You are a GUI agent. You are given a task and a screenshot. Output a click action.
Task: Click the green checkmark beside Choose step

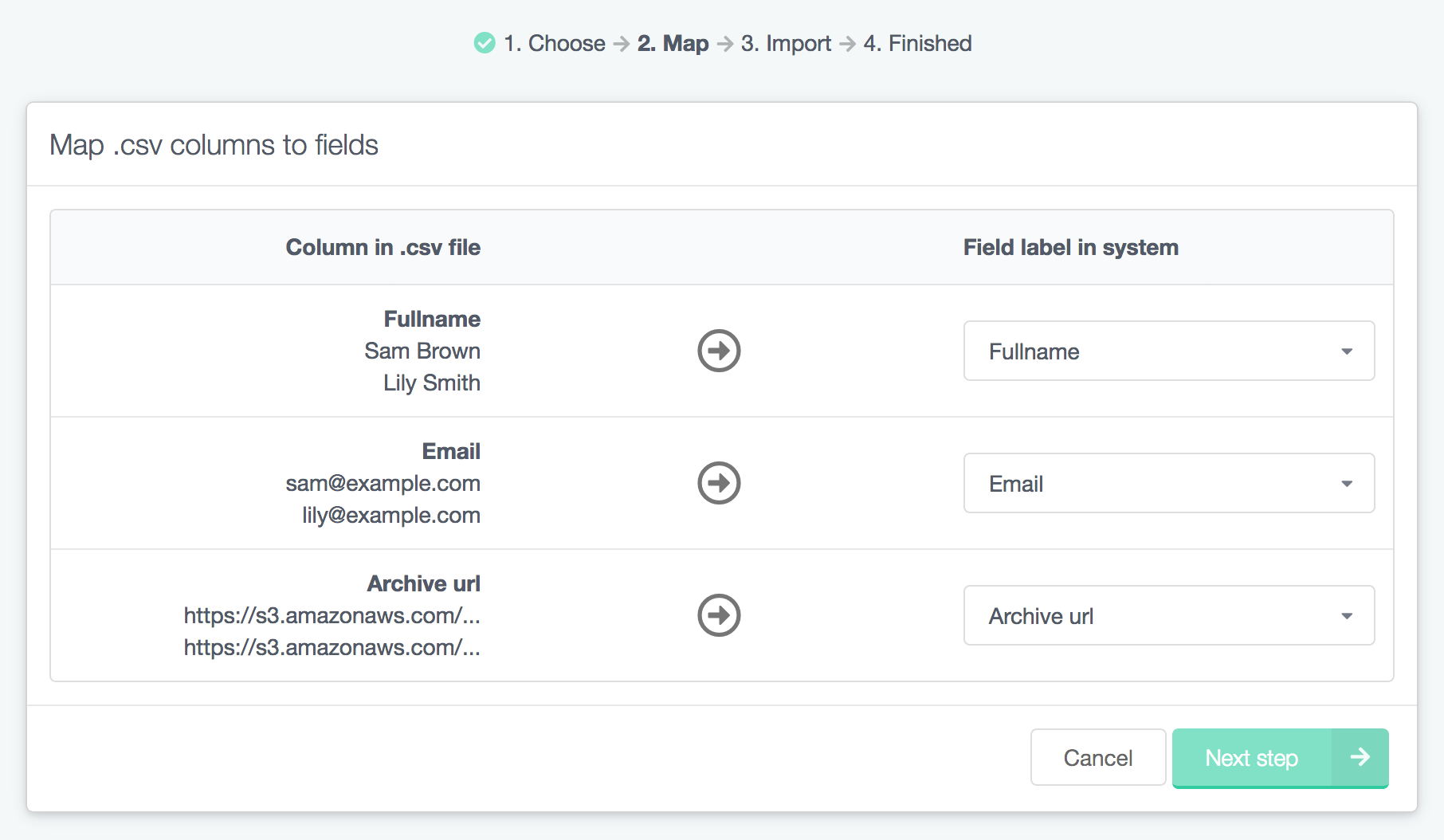pyautogui.click(x=484, y=43)
